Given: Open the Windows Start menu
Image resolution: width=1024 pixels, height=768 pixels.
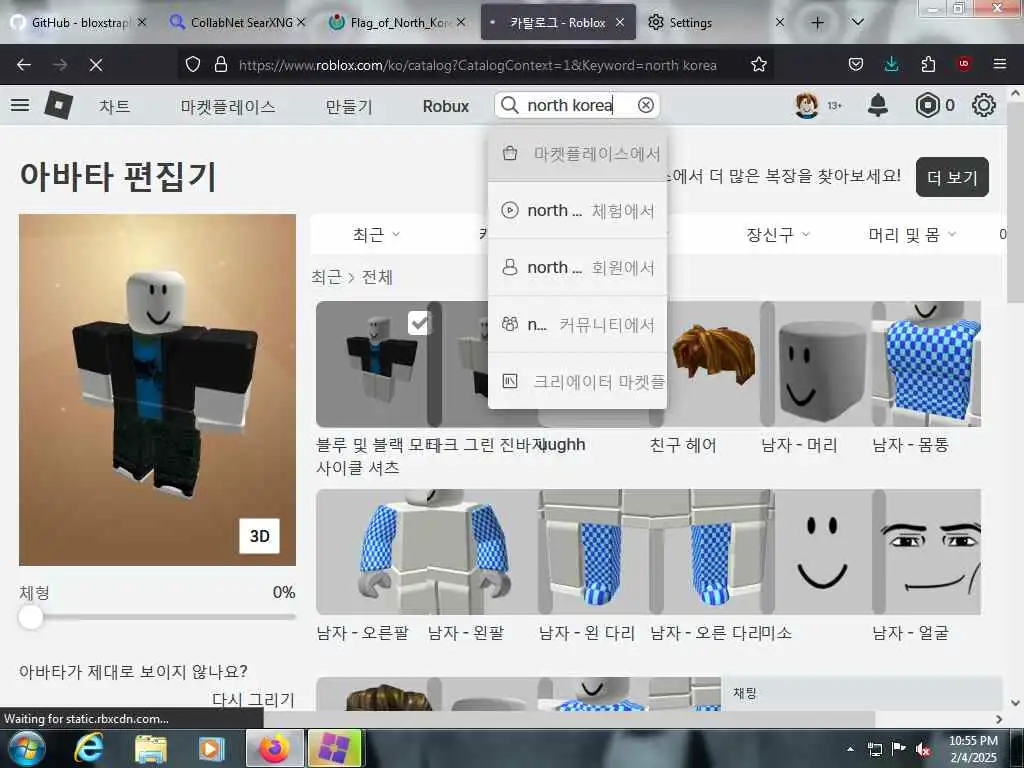Looking at the screenshot, I should [x=26, y=748].
